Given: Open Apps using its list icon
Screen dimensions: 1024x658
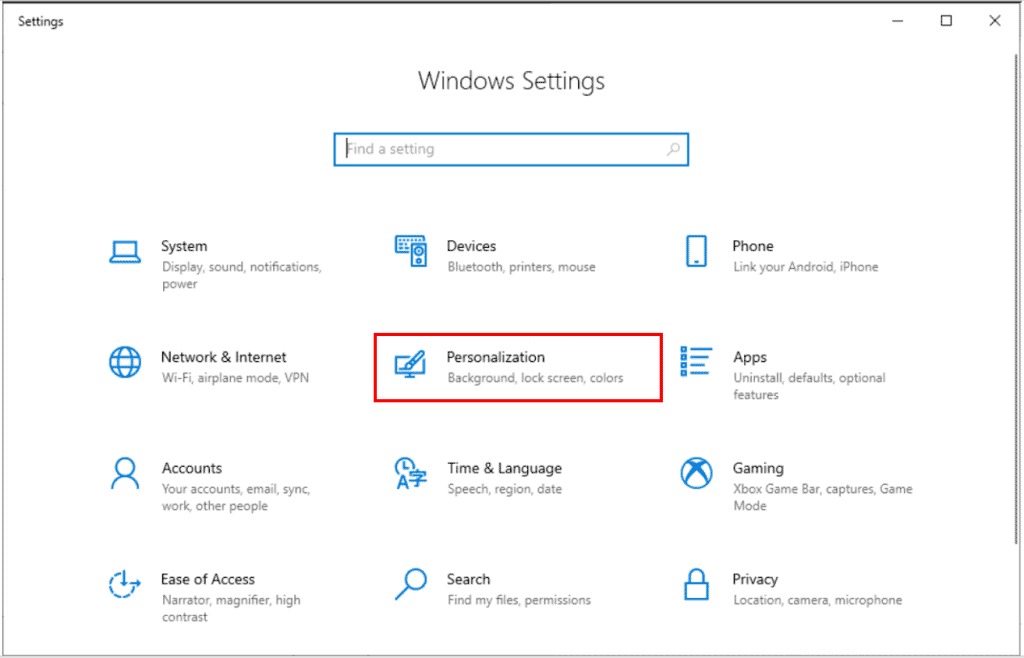Looking at the screenshot, I should click(x=696, y=361).
